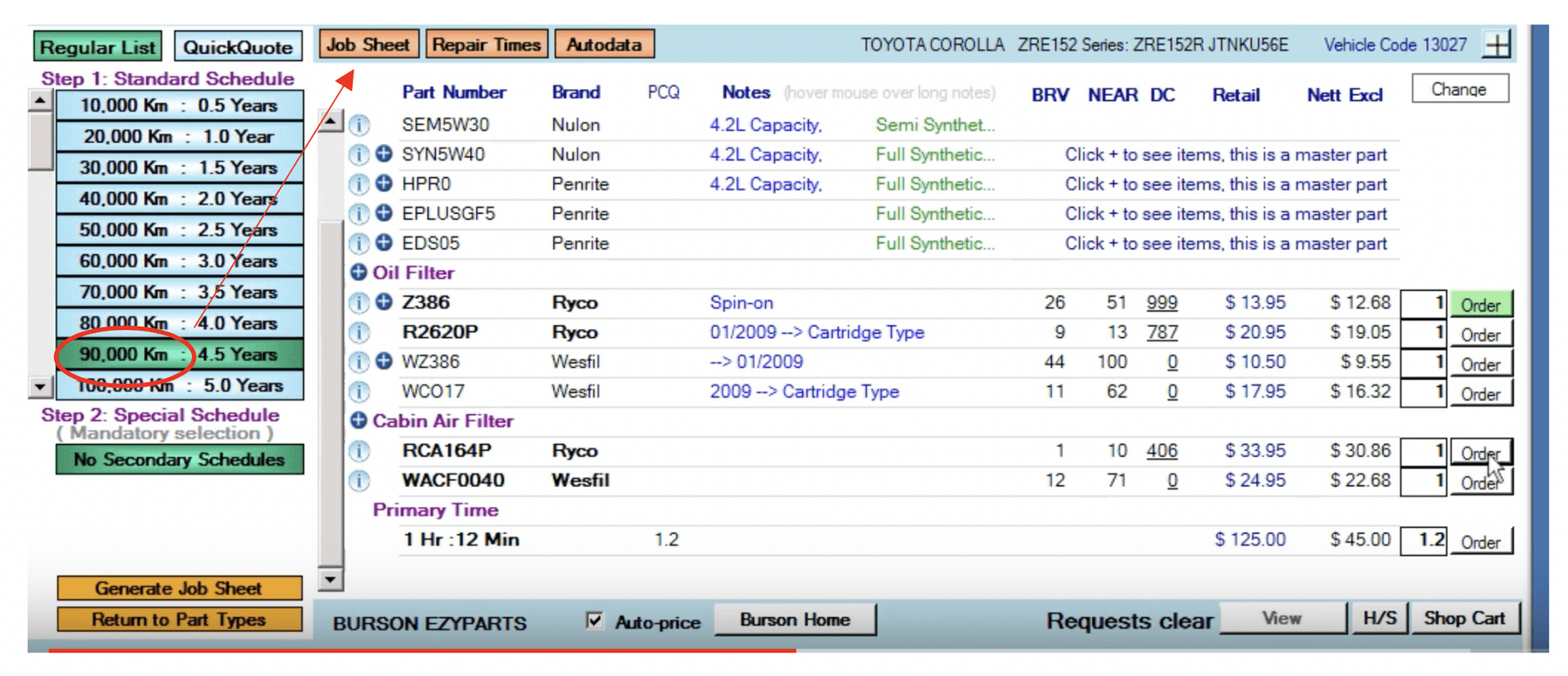This screenshot has height=676, width=1568.
Task: Open the Shop Cart
Action: 1464,618
